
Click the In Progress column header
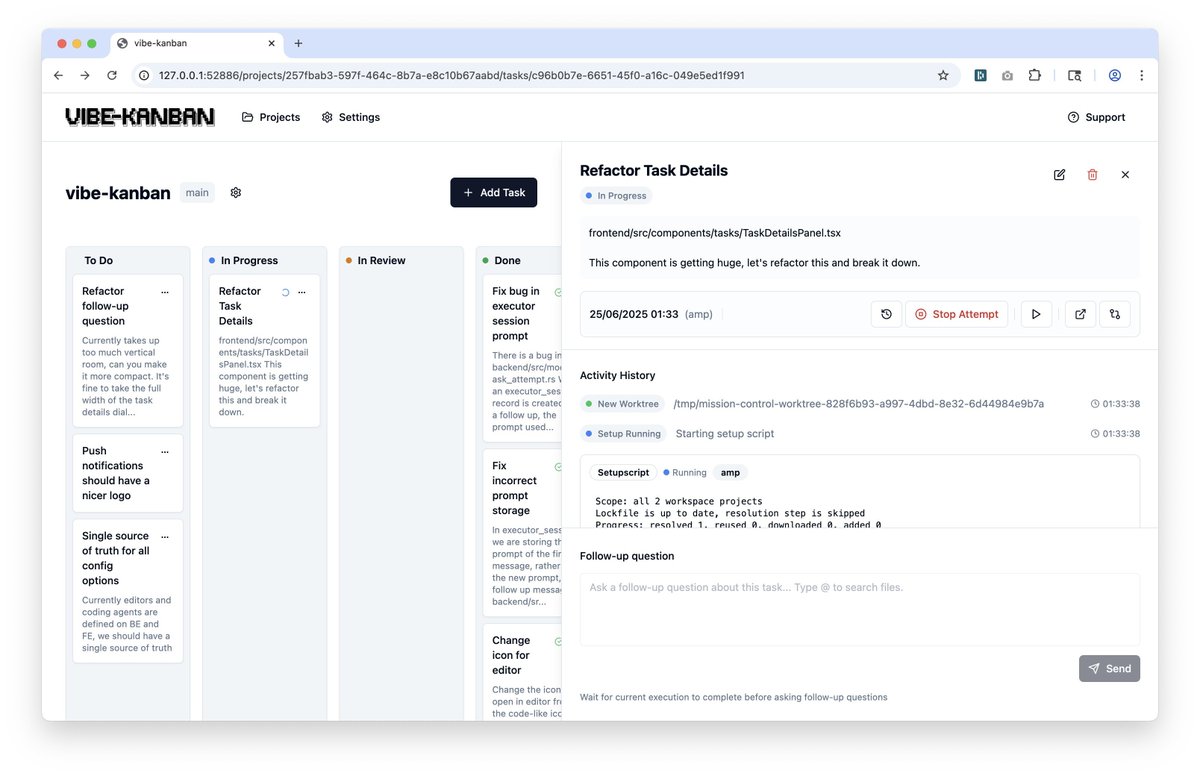click(249, 260)
